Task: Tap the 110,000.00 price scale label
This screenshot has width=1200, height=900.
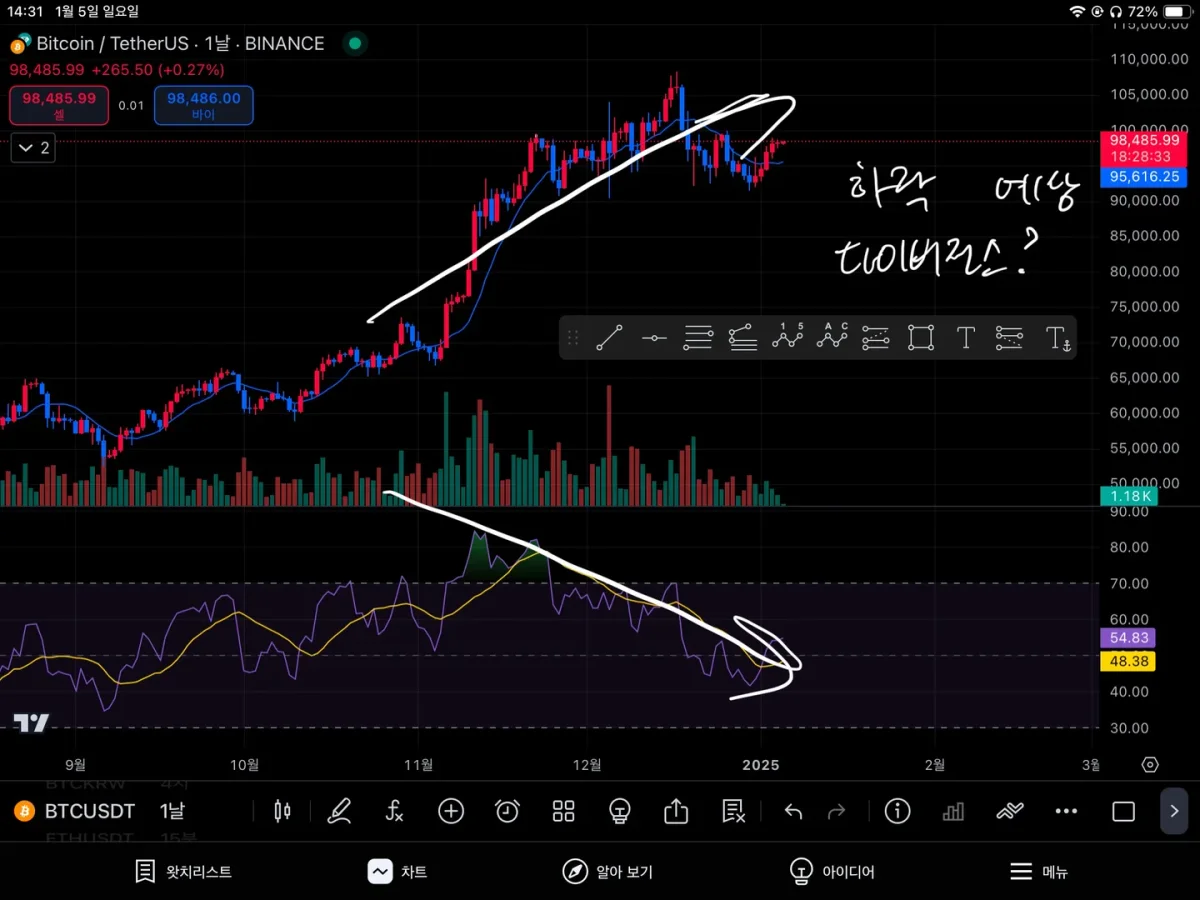Action: pyautogui.click(x=1148, y=59)
